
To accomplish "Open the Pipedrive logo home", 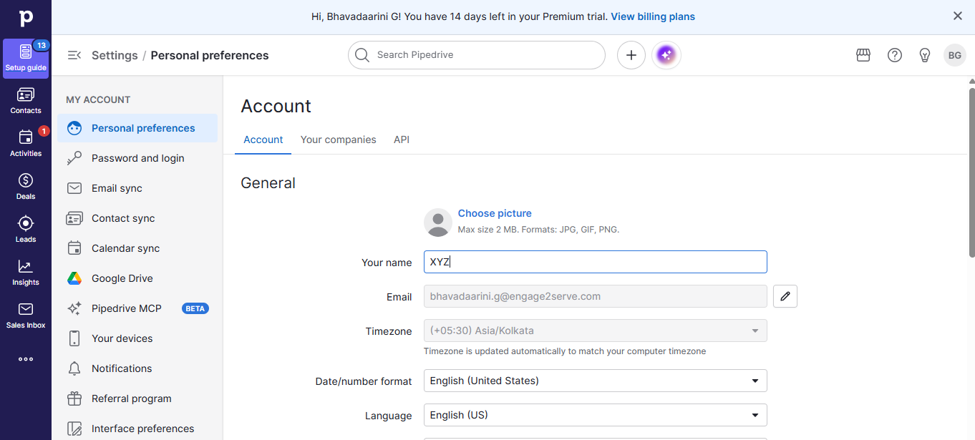I will (25, 17).
